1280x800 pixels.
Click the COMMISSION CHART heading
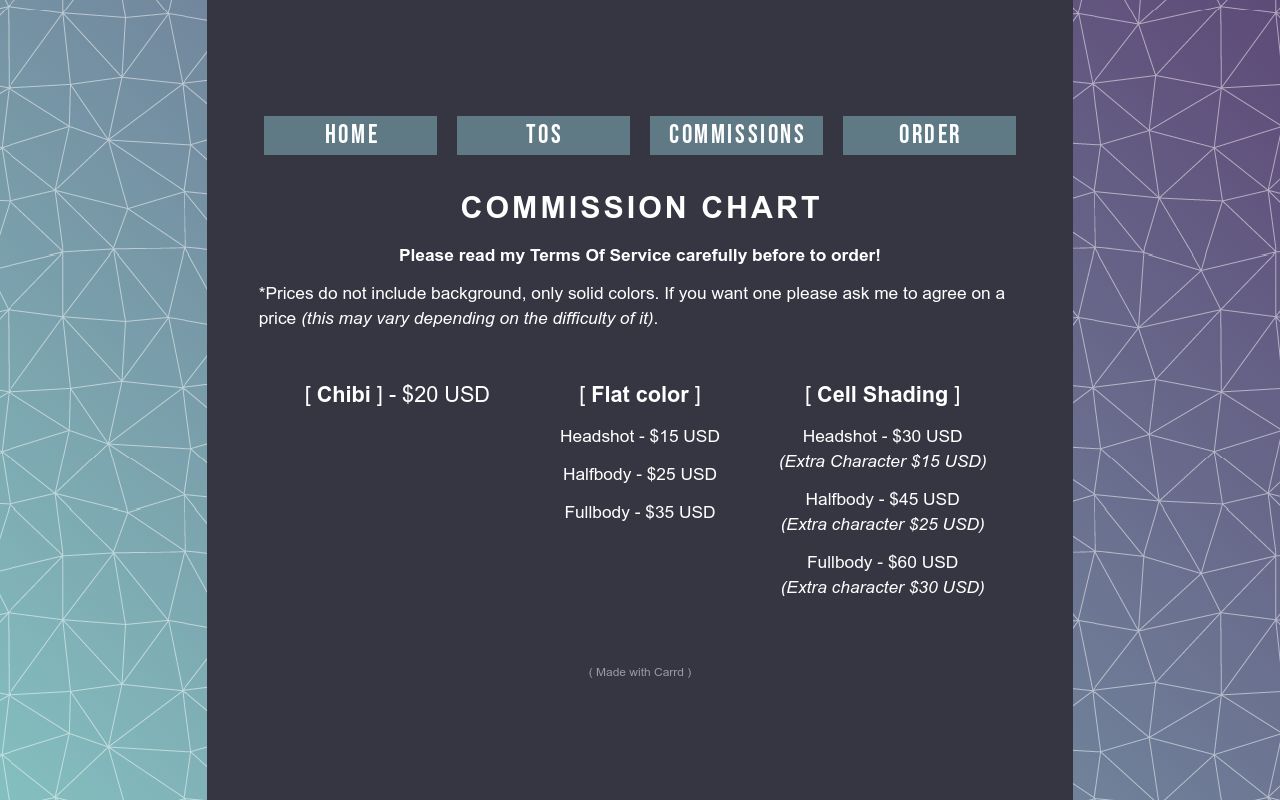pos(640,207)
